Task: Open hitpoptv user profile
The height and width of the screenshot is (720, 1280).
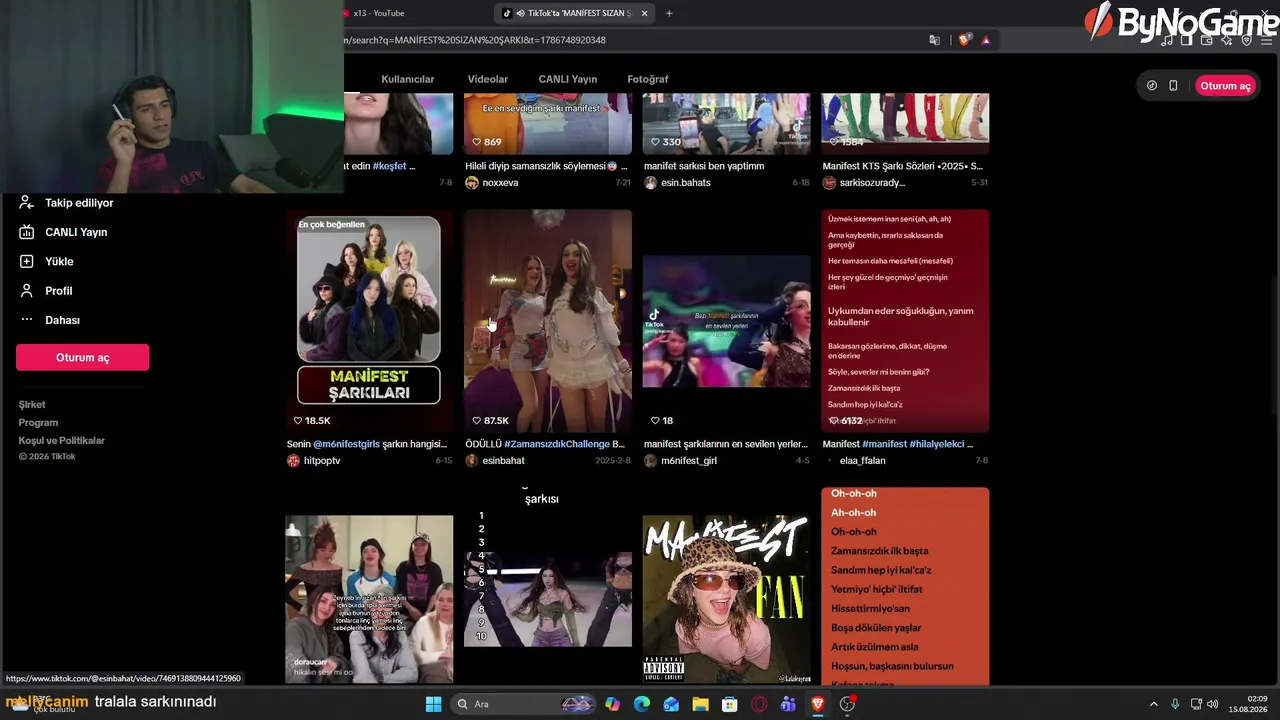Action: coord(322,461)
